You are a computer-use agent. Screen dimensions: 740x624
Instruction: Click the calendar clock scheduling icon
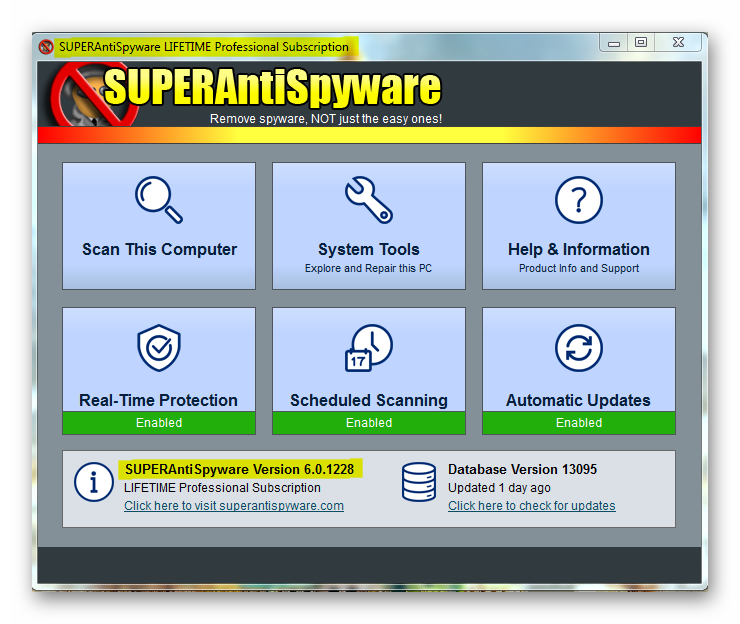tap(369, 348)
